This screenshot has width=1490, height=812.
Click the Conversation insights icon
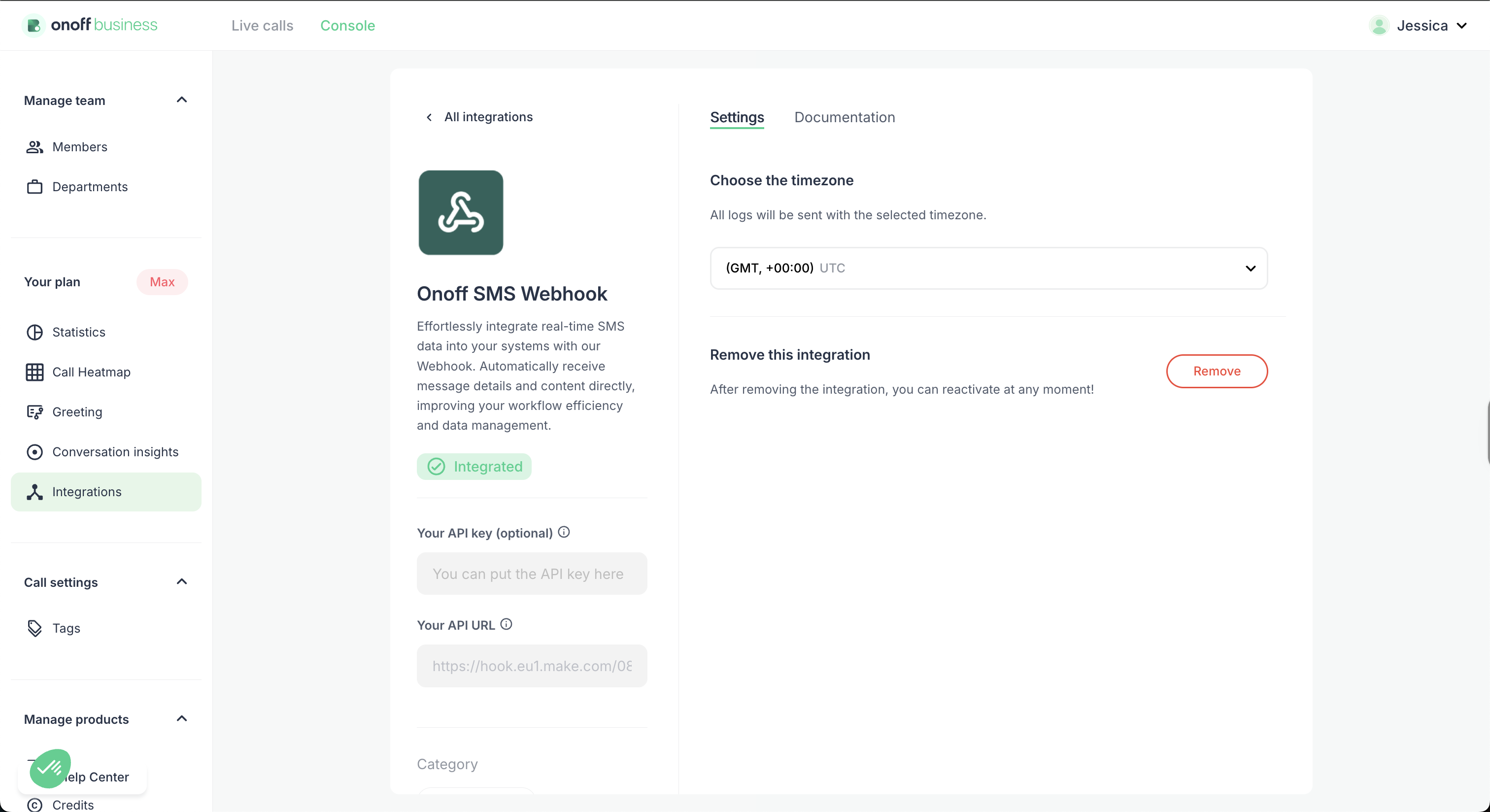34,452
